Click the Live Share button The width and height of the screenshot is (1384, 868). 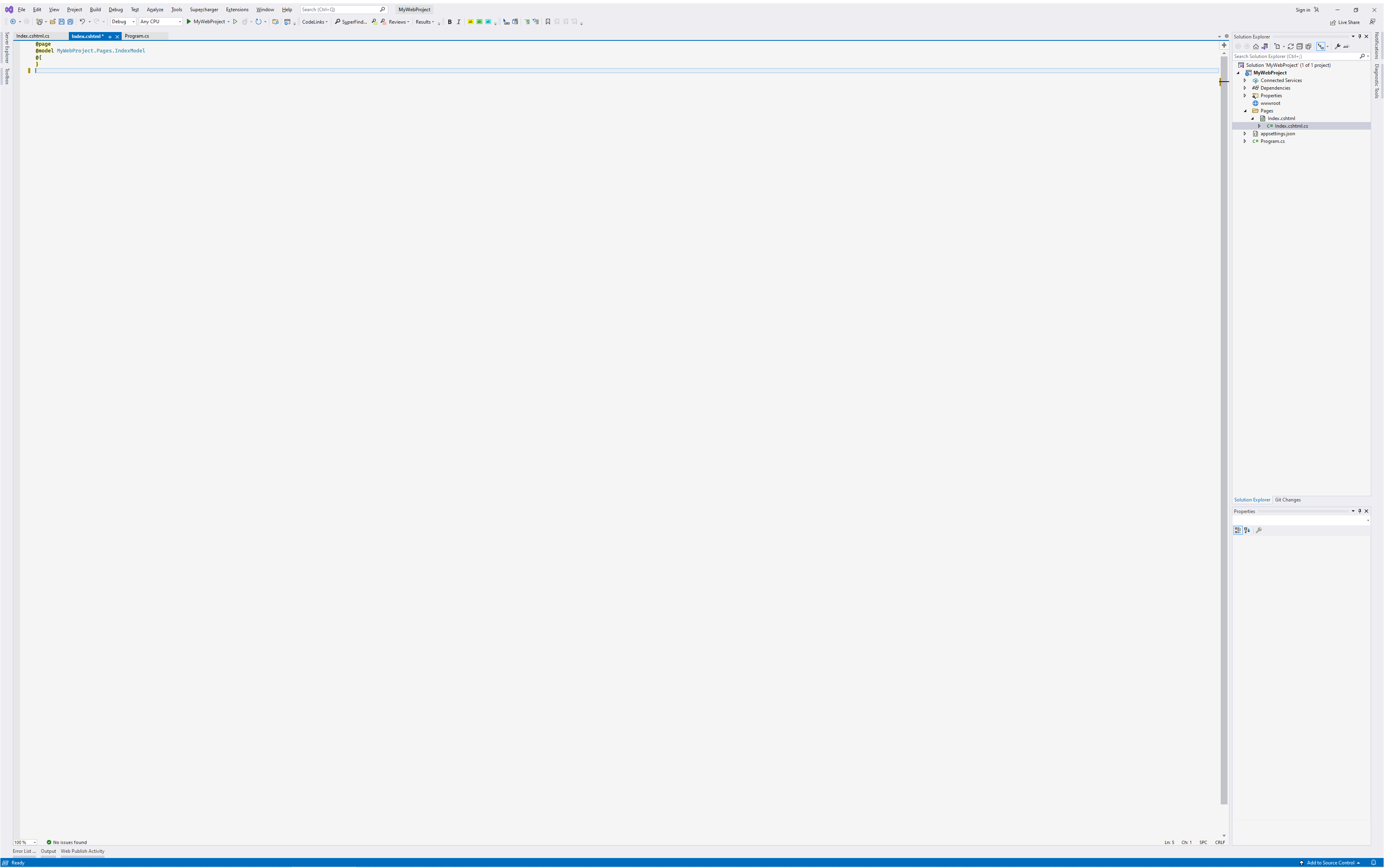(1344, 22)
